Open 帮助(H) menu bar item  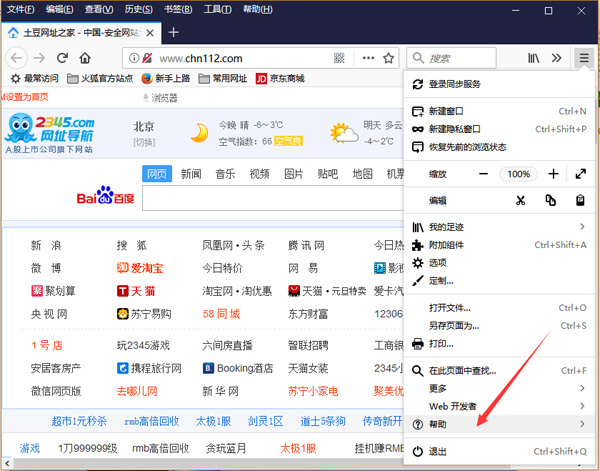tap(258, 10)
